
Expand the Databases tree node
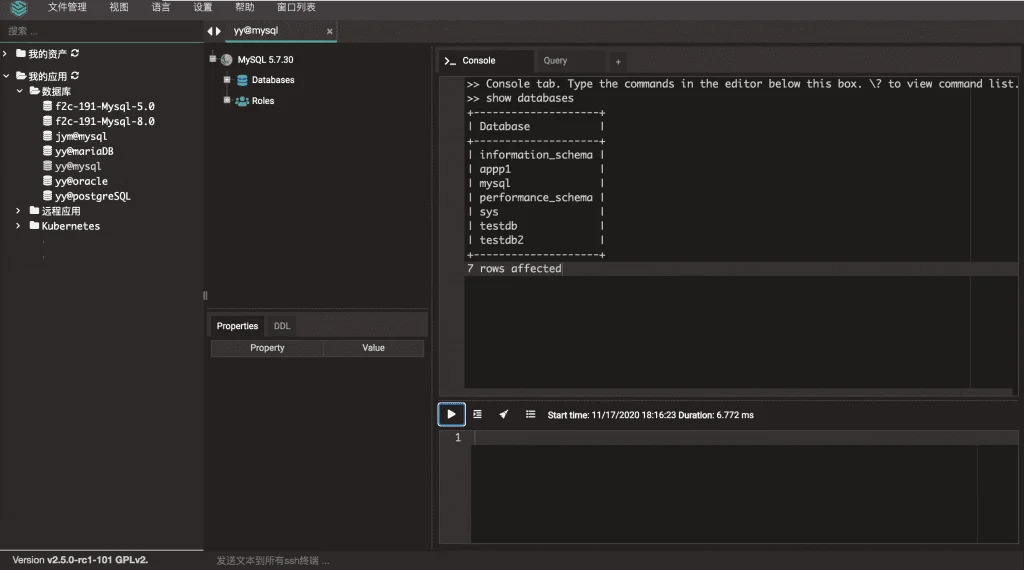pos(227,80)
